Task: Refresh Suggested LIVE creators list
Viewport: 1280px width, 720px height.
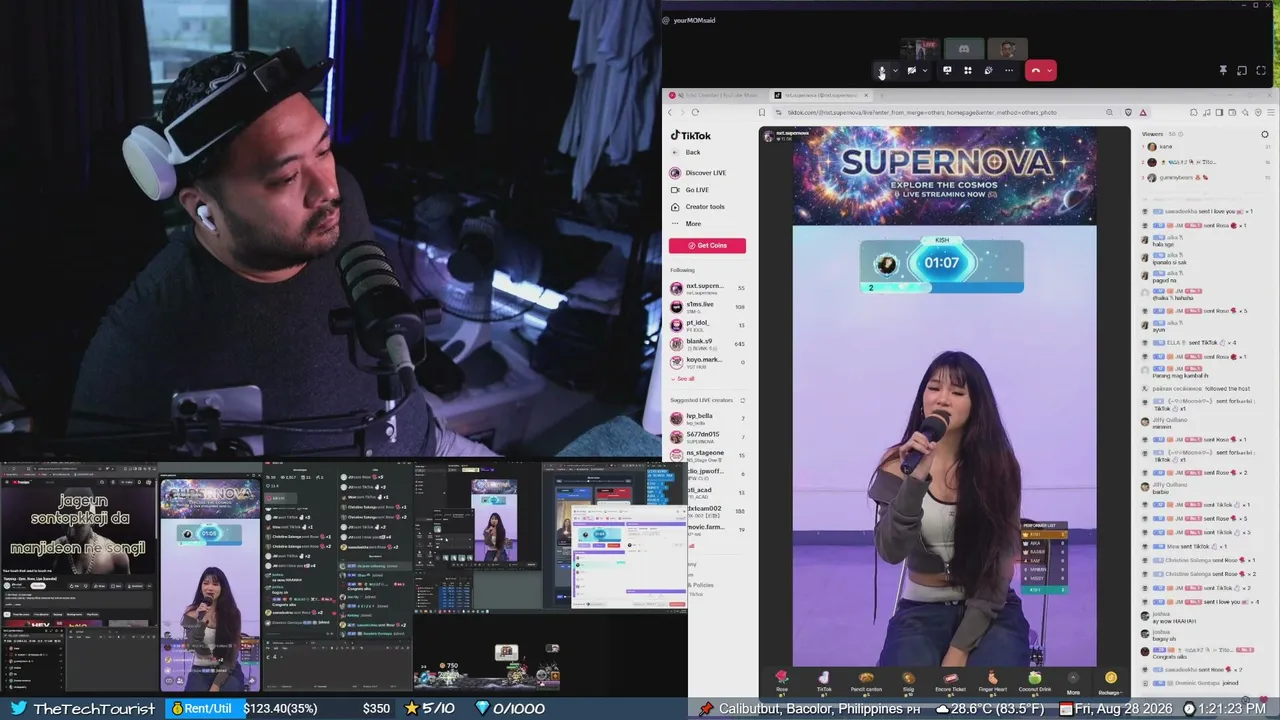Action: pyautogui.click(x=742, y=400)
